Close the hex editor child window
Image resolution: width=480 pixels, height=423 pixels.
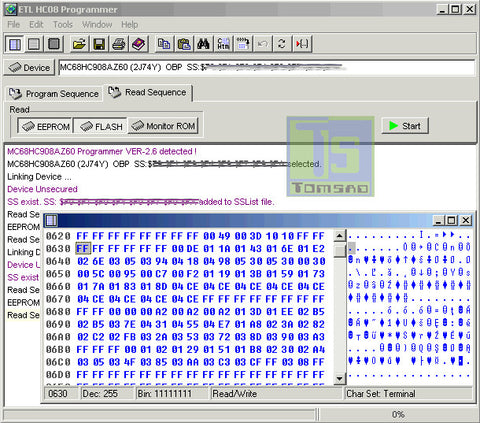[466, 220]
